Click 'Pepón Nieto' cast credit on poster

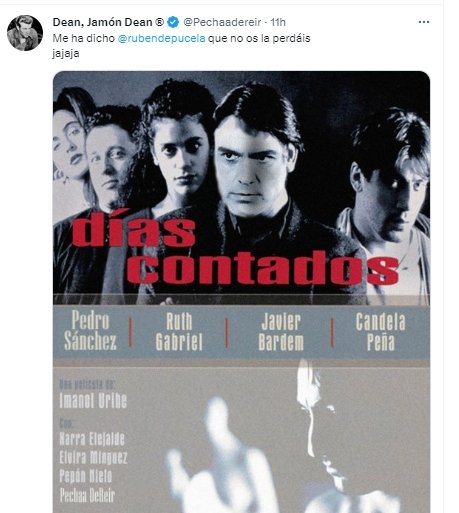(85, 476)
